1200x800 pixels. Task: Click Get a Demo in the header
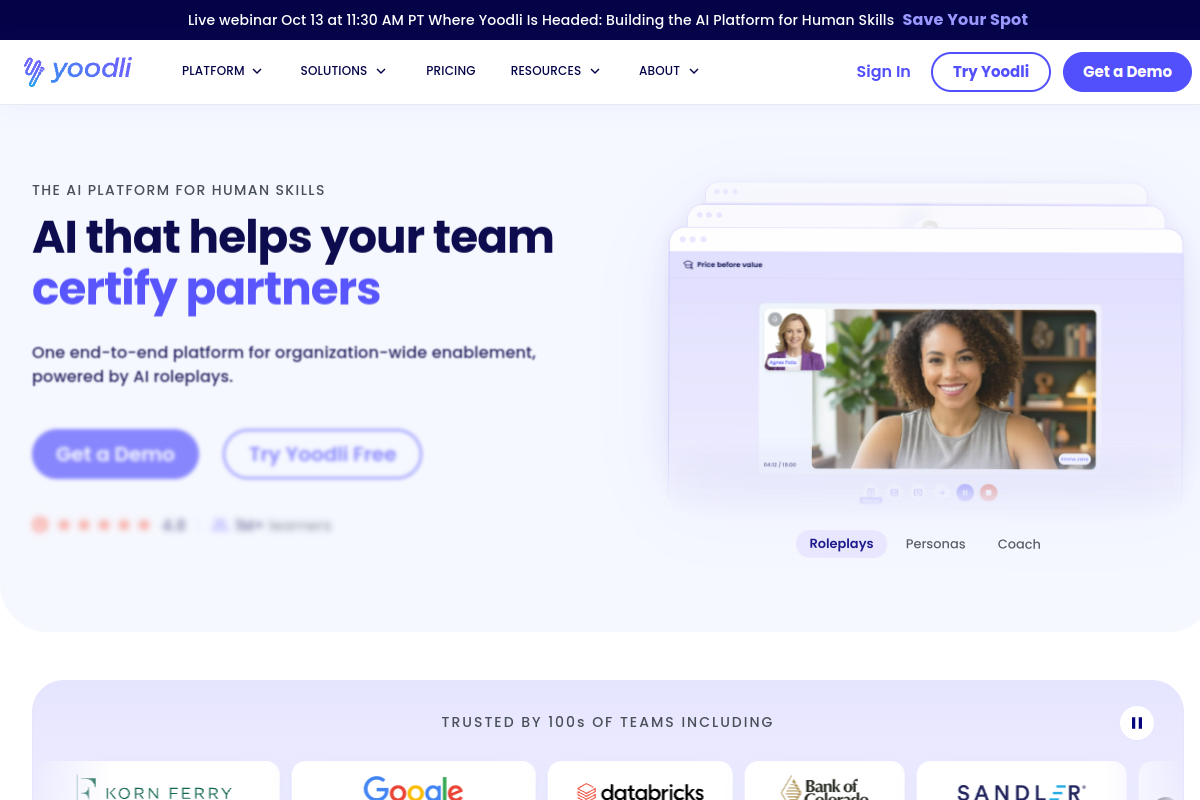(1127, 72)
